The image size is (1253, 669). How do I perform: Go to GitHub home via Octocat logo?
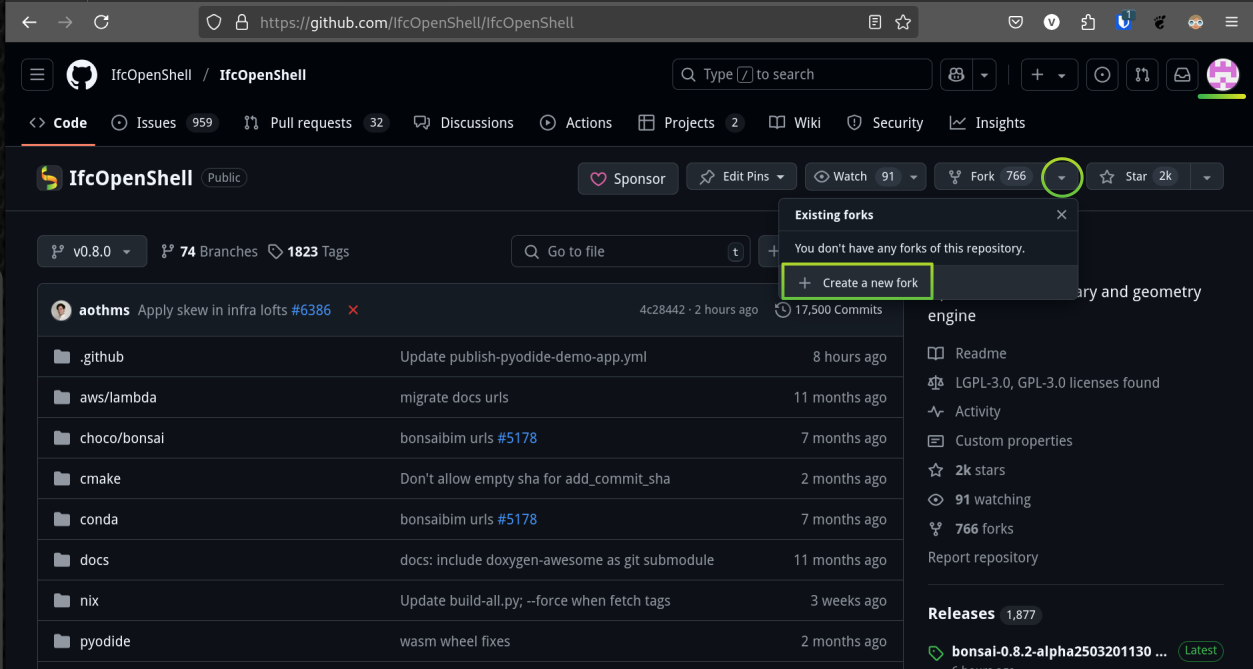click(x=82, y=75)
